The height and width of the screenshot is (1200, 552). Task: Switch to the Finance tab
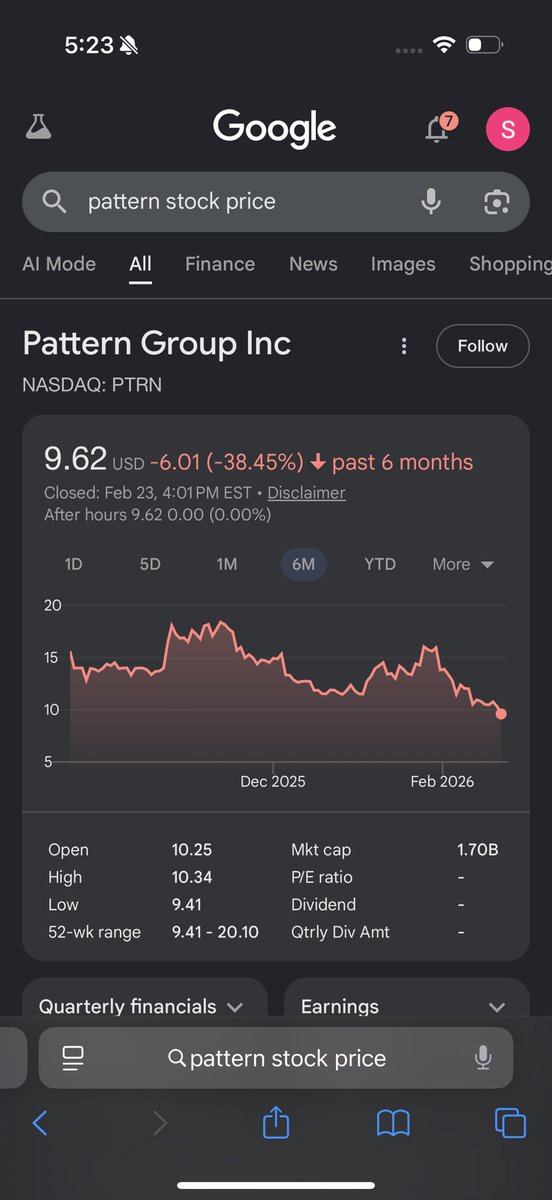click(x=220, y=264)
